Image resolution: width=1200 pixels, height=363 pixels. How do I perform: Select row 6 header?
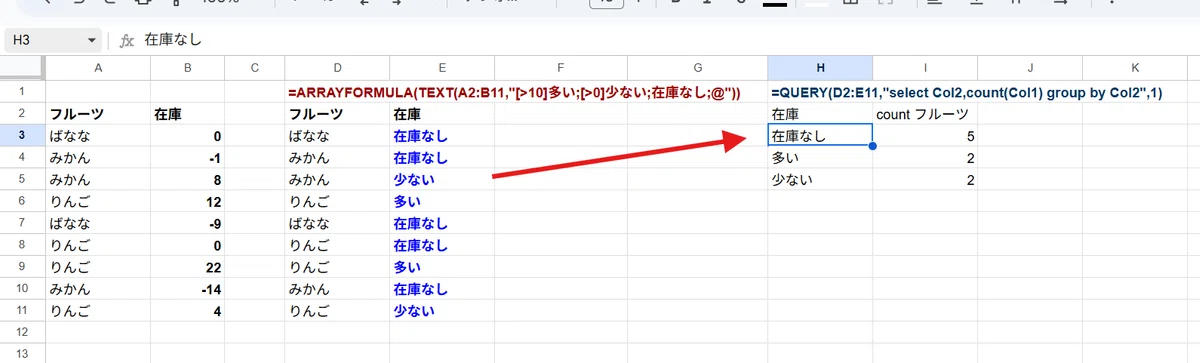tap(22, 201)
